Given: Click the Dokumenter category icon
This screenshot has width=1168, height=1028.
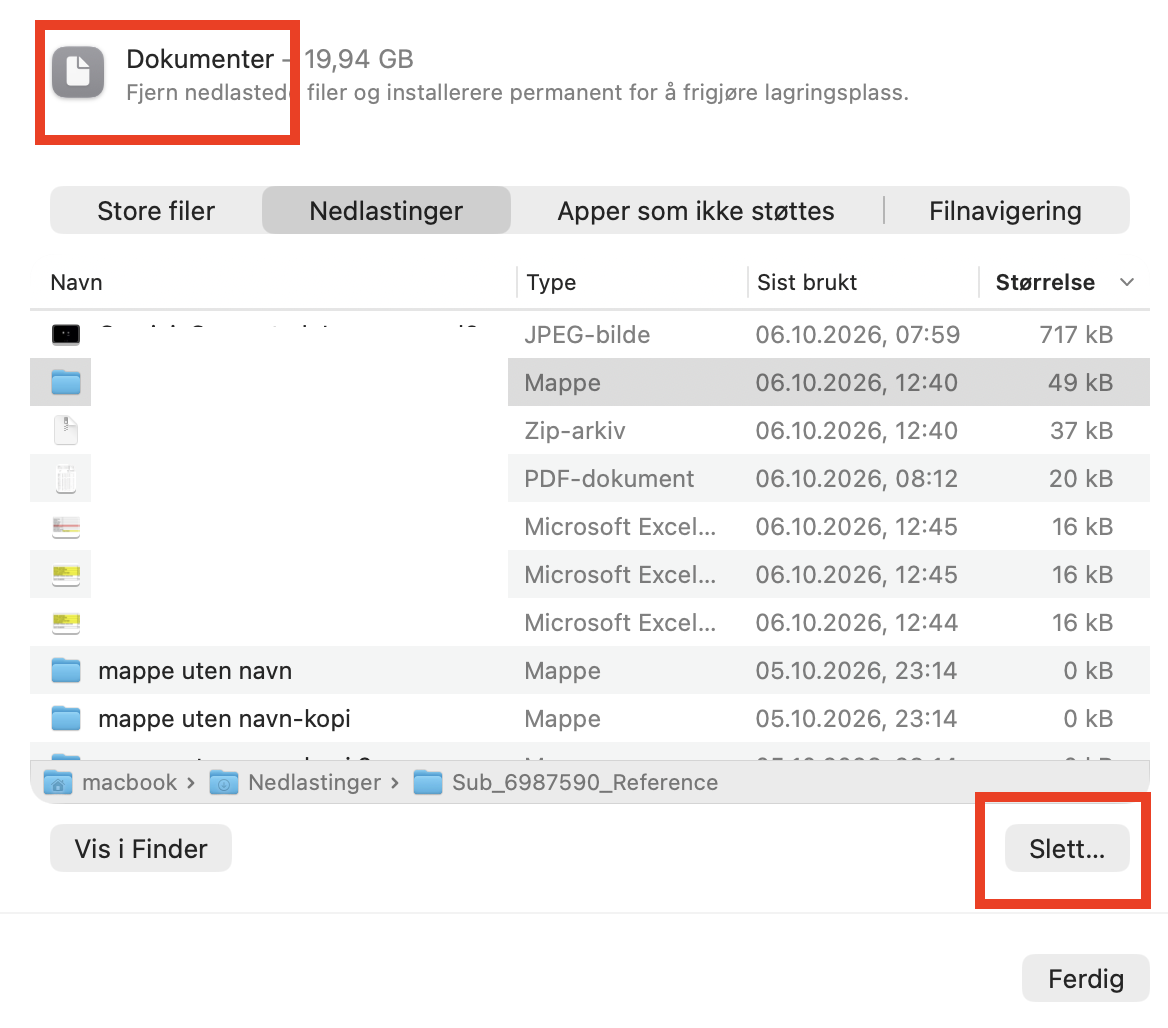Looking at the screenshot, I should click(78, 72).
